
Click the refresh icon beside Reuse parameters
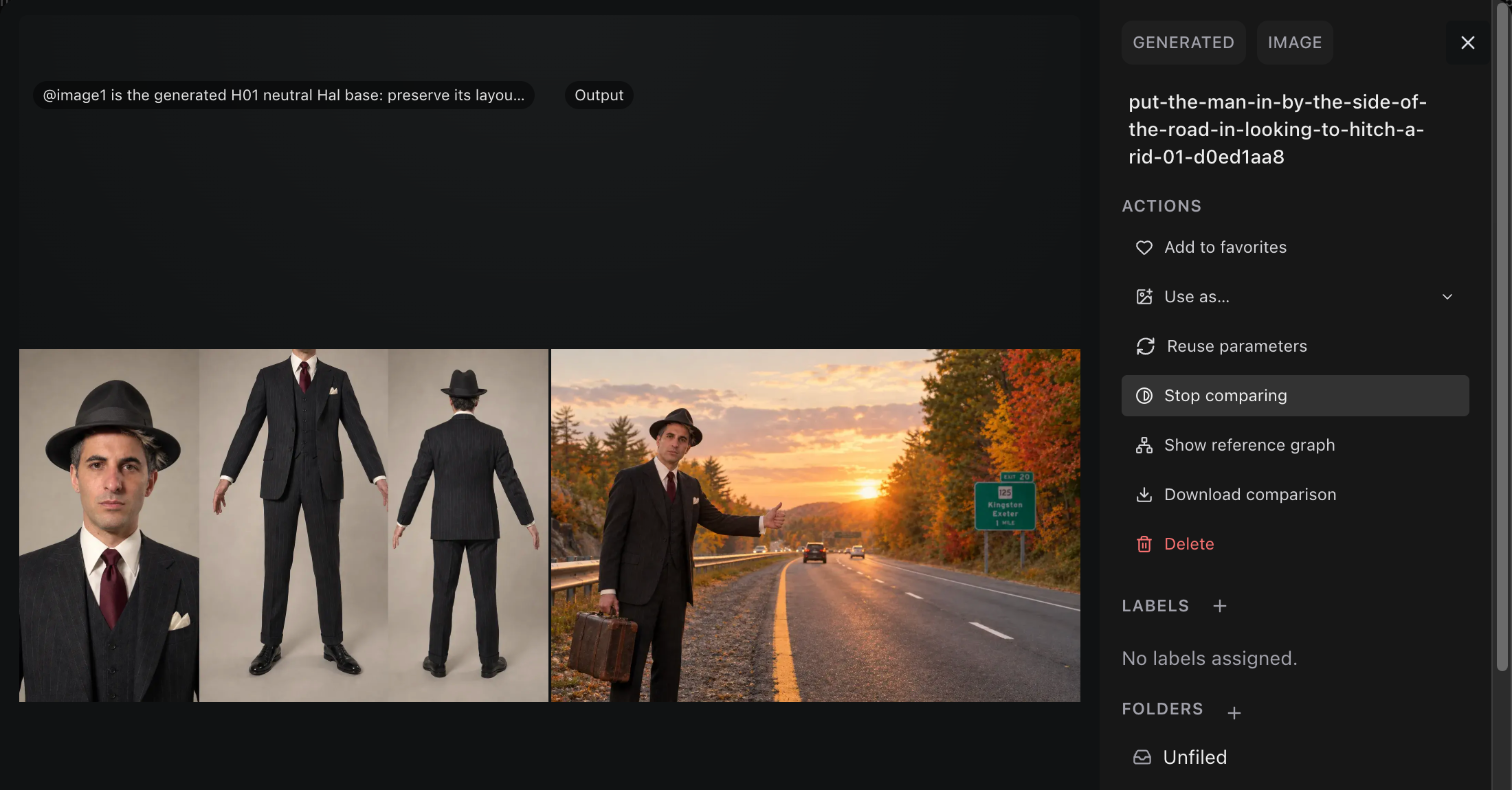pos(1145,346)
